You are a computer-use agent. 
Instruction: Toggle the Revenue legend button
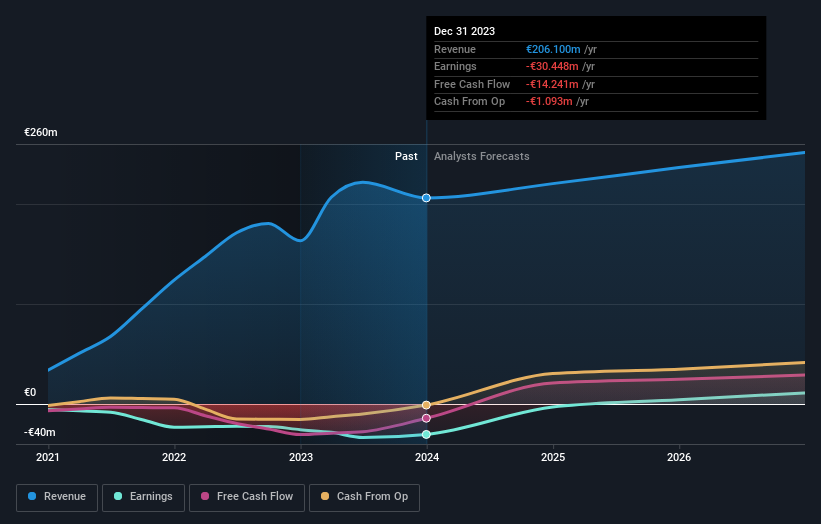57,497
